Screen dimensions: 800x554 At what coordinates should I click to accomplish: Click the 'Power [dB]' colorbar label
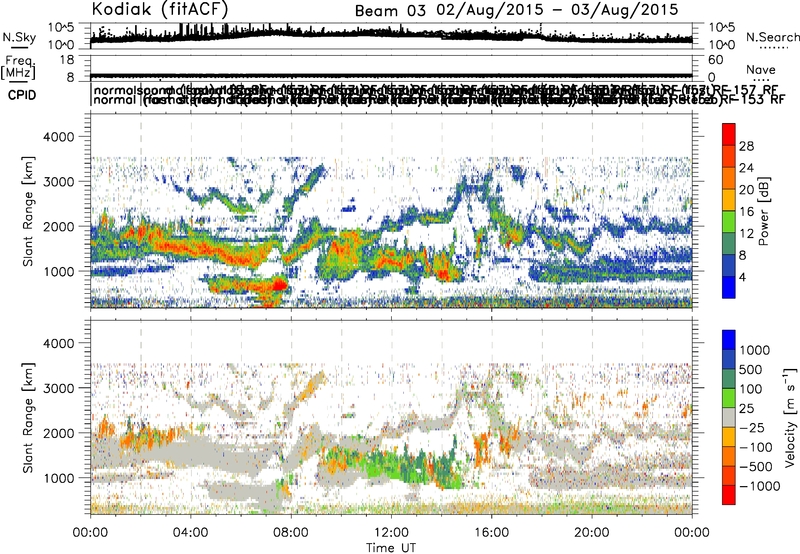[x=763, y=211]
